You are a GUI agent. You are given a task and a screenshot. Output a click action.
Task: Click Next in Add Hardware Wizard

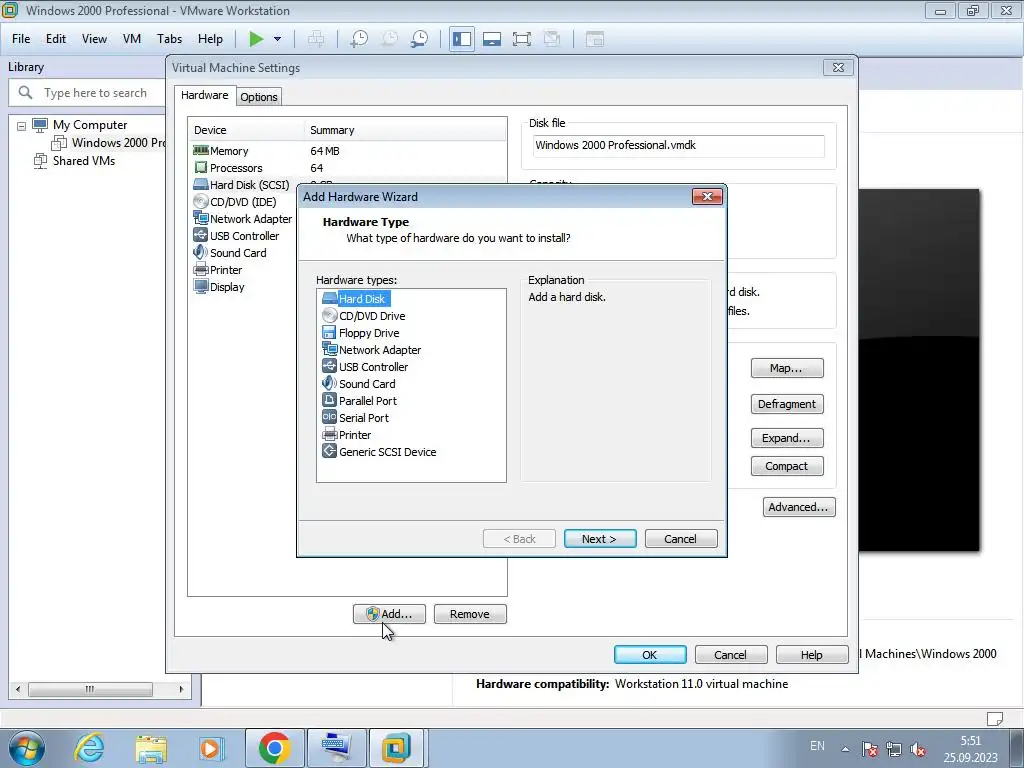(x=600, y=539)
